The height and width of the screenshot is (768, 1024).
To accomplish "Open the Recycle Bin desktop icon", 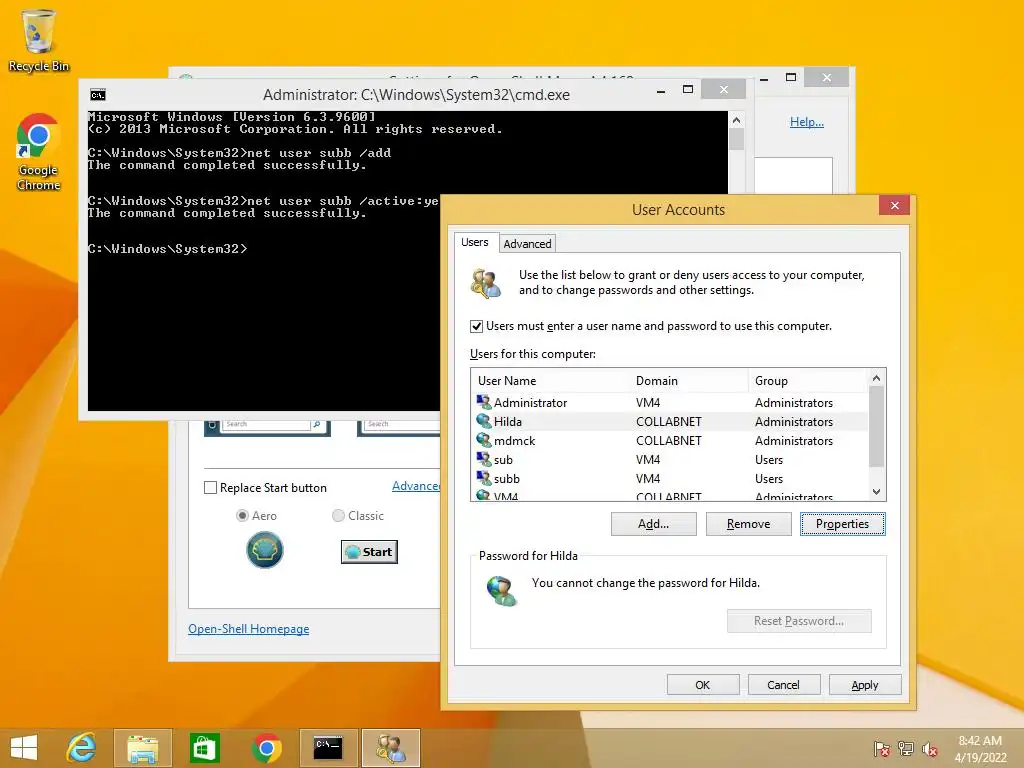I will coord(39,39).
